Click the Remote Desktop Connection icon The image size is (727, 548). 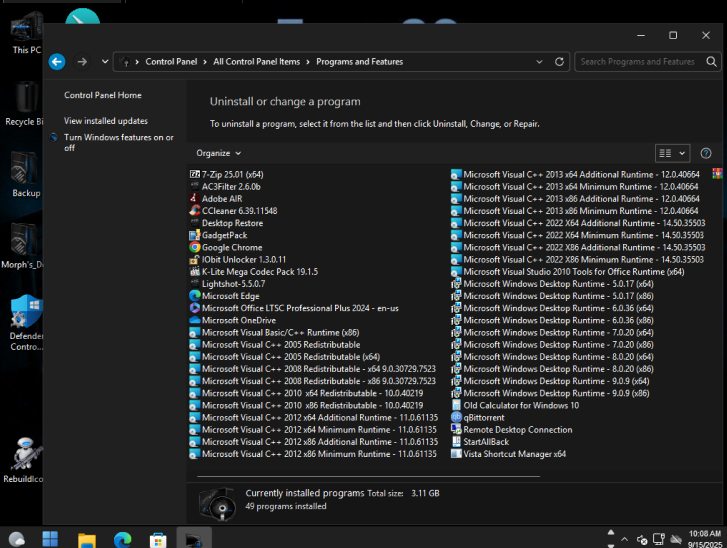tap(456, 429)
